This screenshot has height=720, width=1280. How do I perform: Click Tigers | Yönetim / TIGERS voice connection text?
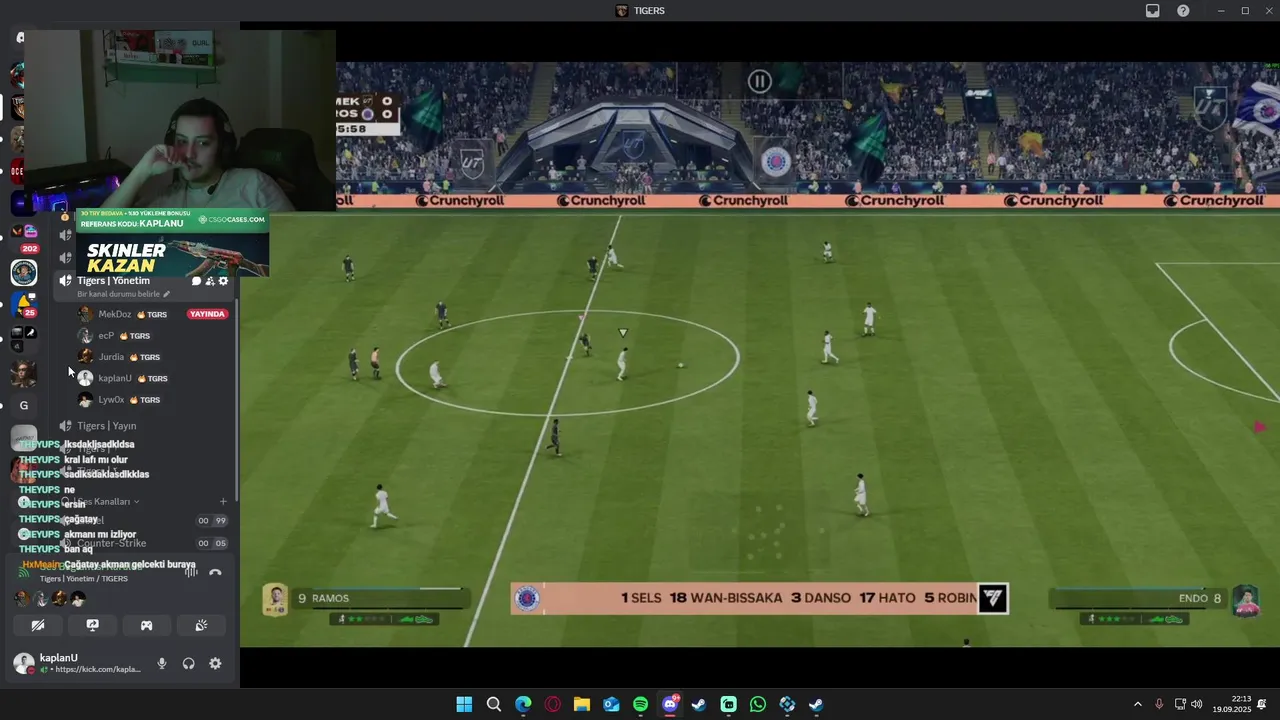click(84, 579)
